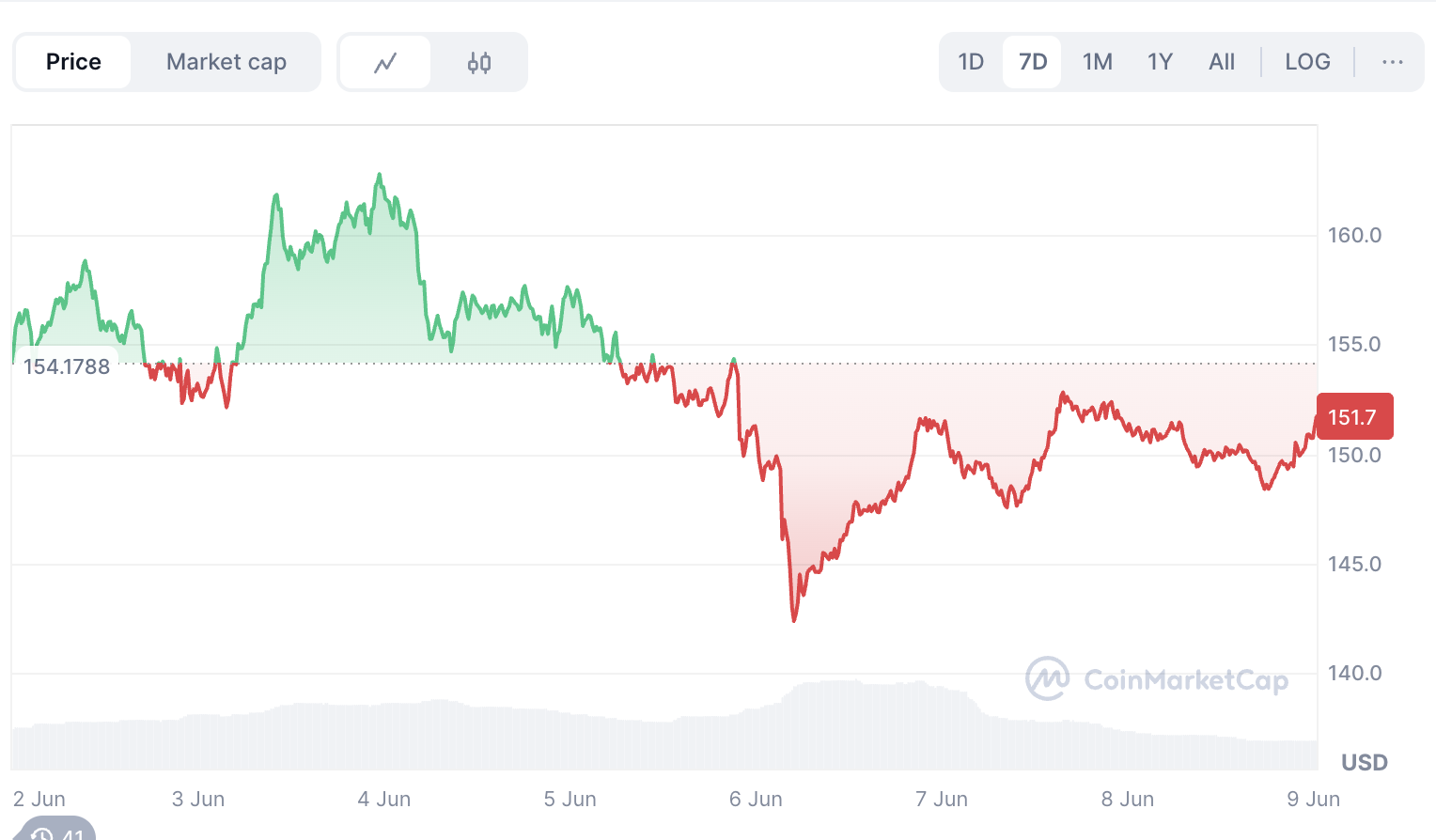Click the highest price peak near 4 Jun
Viewport: 1436px width, 840px height.
click(380, 175)
